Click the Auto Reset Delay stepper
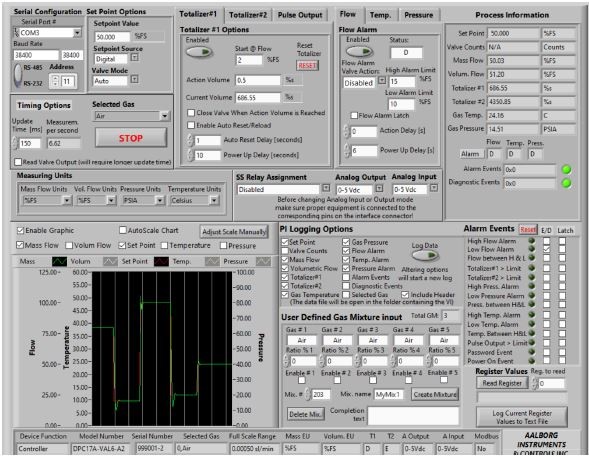The image size is (589, 457). click(x=191, y=140)
